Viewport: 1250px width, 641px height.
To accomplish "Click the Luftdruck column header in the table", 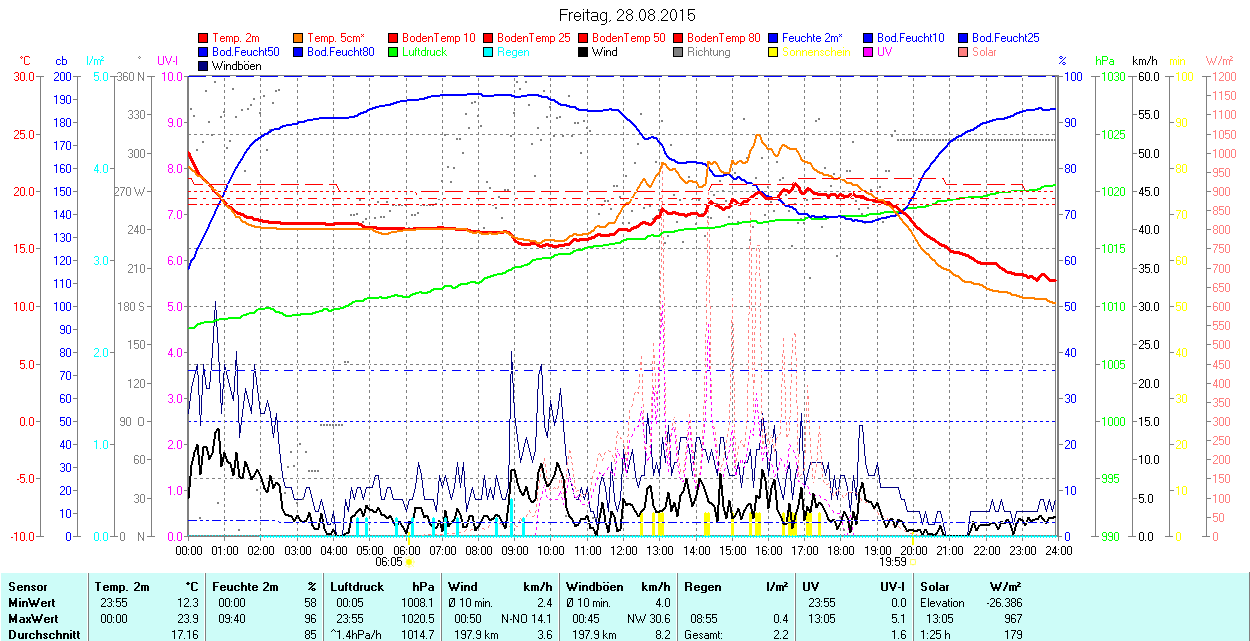I will tap(358, 587).
